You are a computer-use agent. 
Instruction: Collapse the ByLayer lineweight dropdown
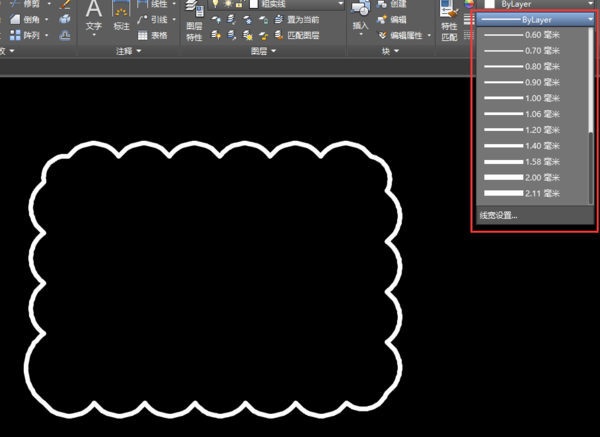590,19
